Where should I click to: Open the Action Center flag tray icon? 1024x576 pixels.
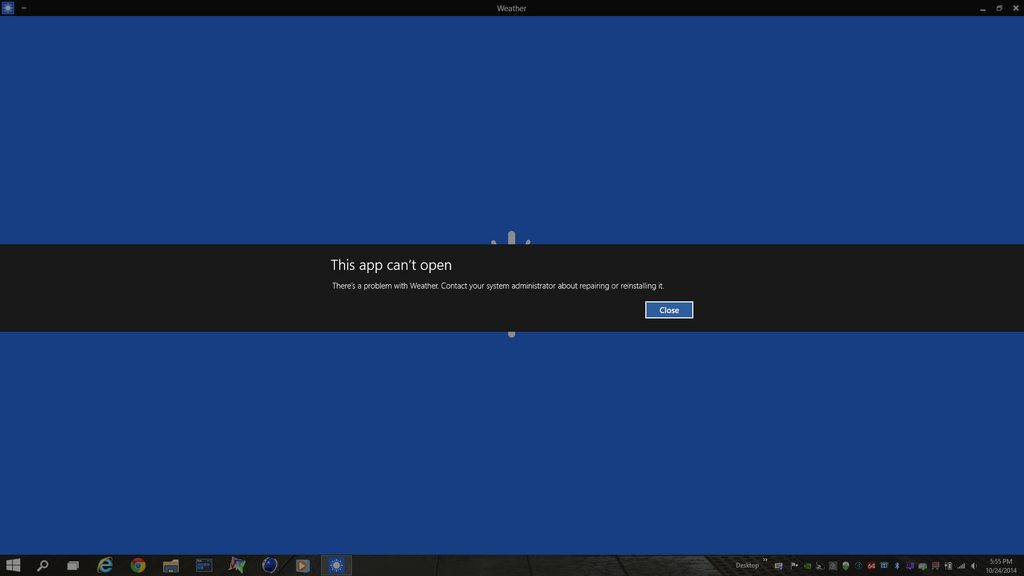coord(794,566)
